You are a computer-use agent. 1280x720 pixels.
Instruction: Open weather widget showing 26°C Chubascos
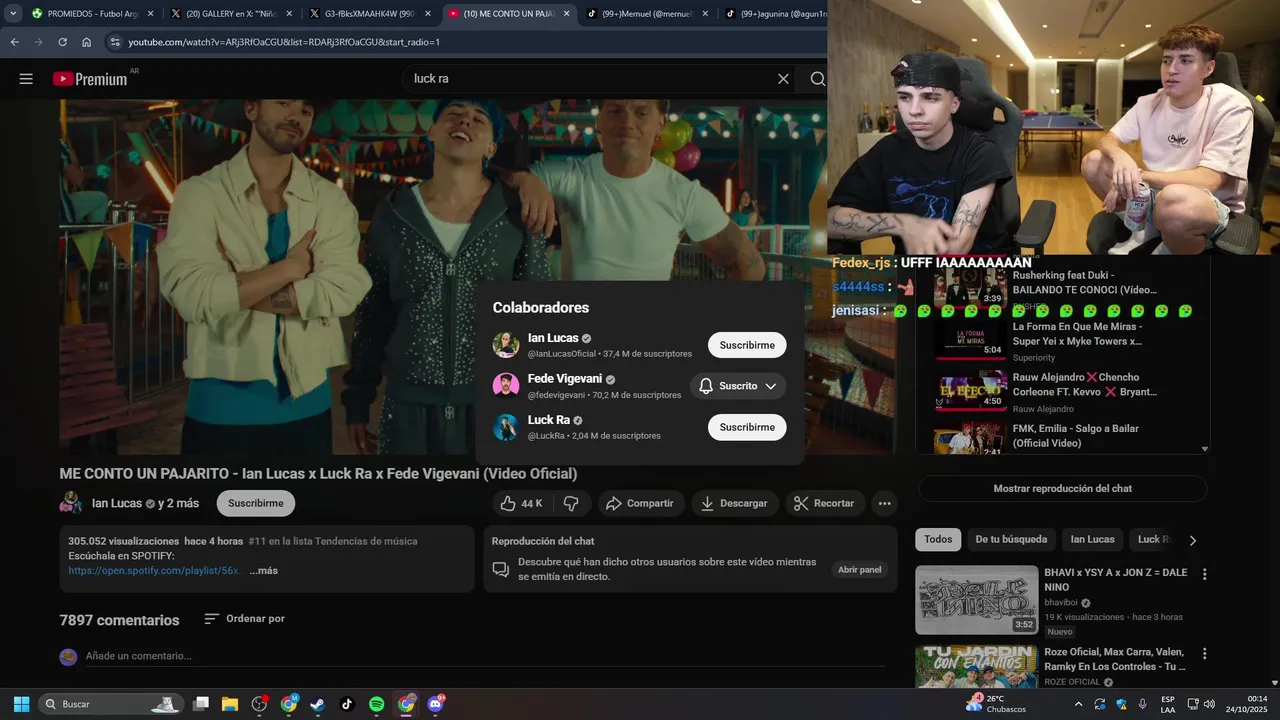pyautogui.click(x=995, y=704)
